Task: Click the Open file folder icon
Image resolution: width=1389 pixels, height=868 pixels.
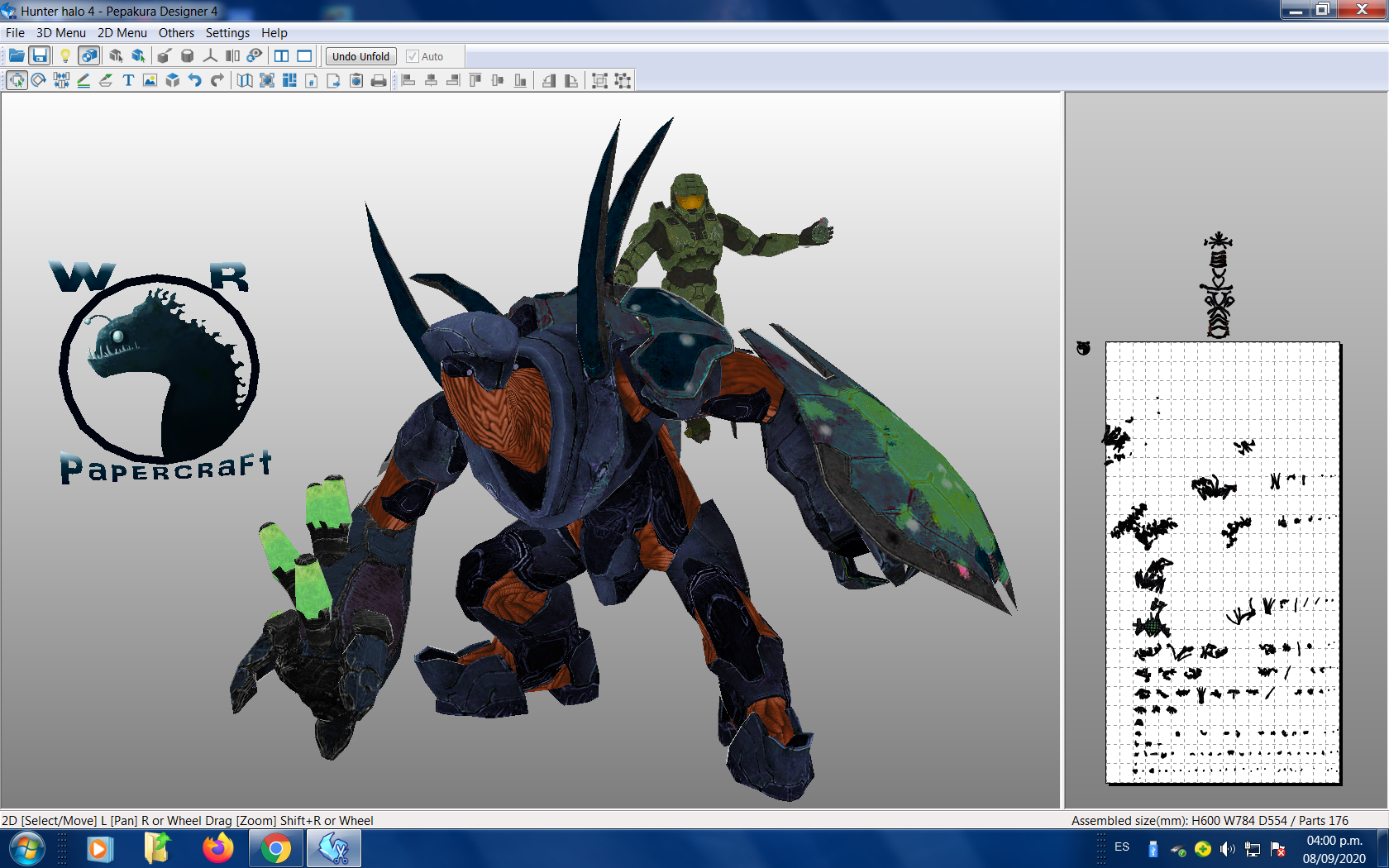Action: (17, 55)
